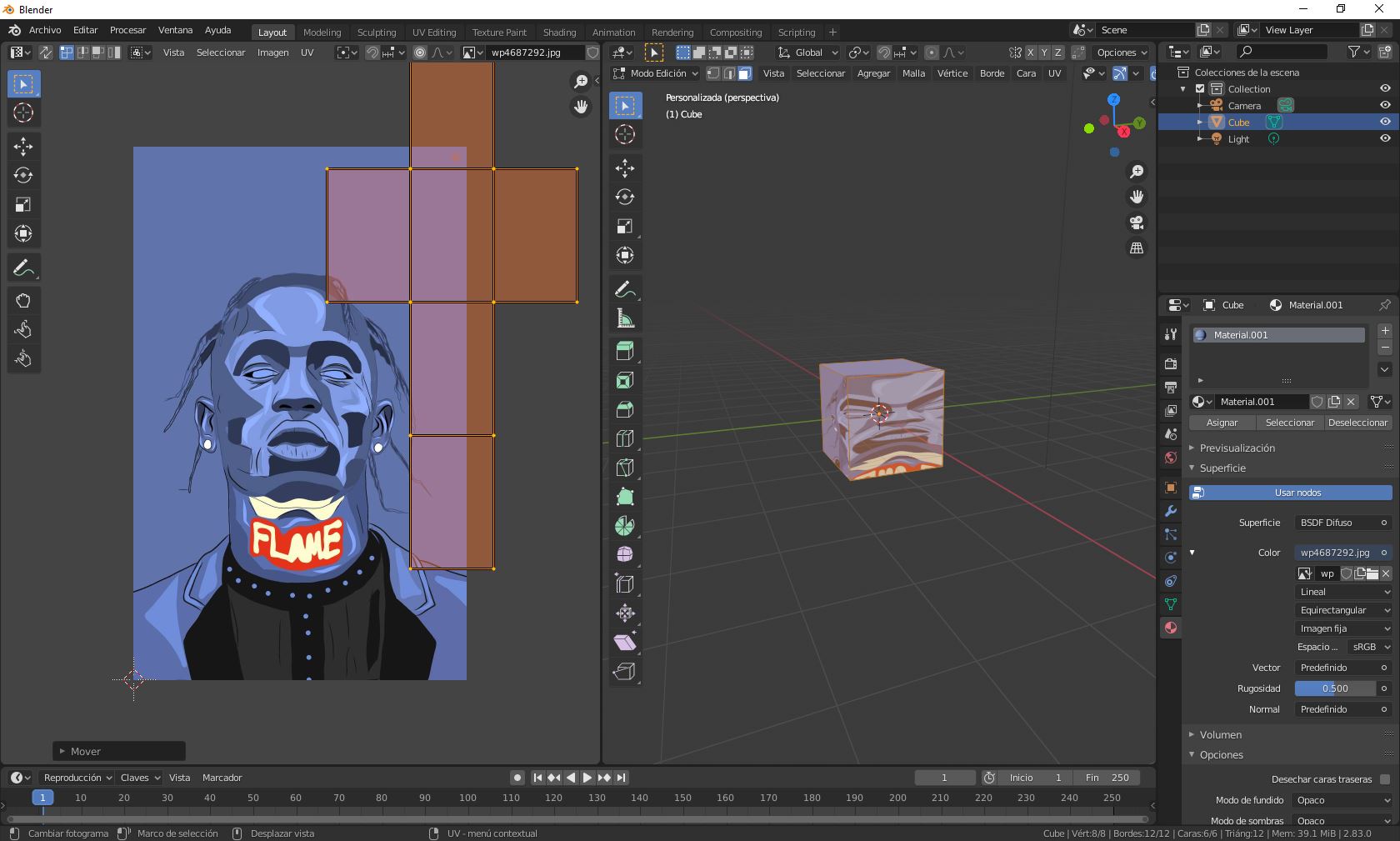Image resolution: width=1400 pixels, height=841 pixels.
Task: Select the Relax tool in the UV editor
Action: (23, 329)
